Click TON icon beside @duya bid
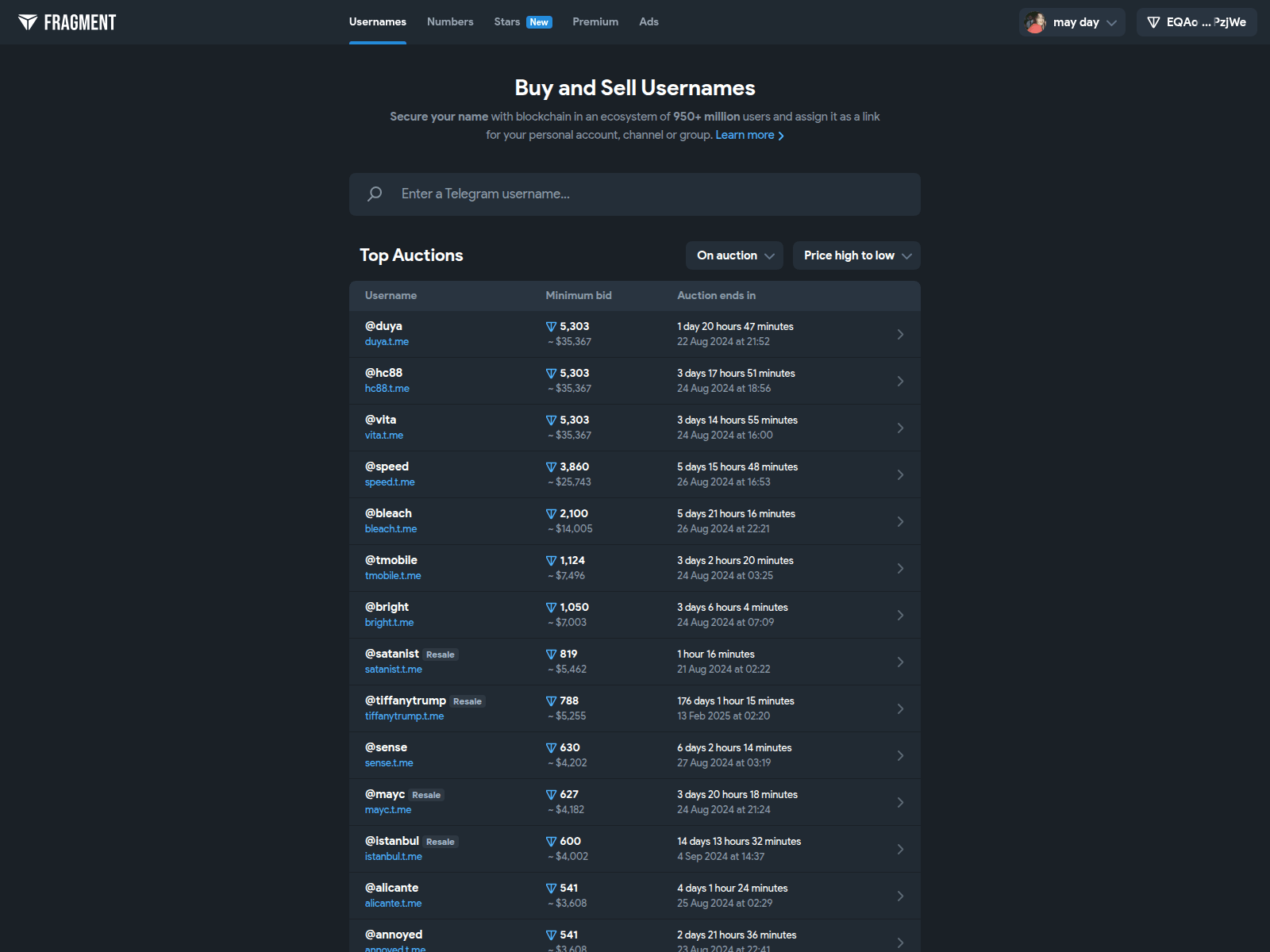The width and height of the screenshot is (1270, 952). click(x=551, y=327)
